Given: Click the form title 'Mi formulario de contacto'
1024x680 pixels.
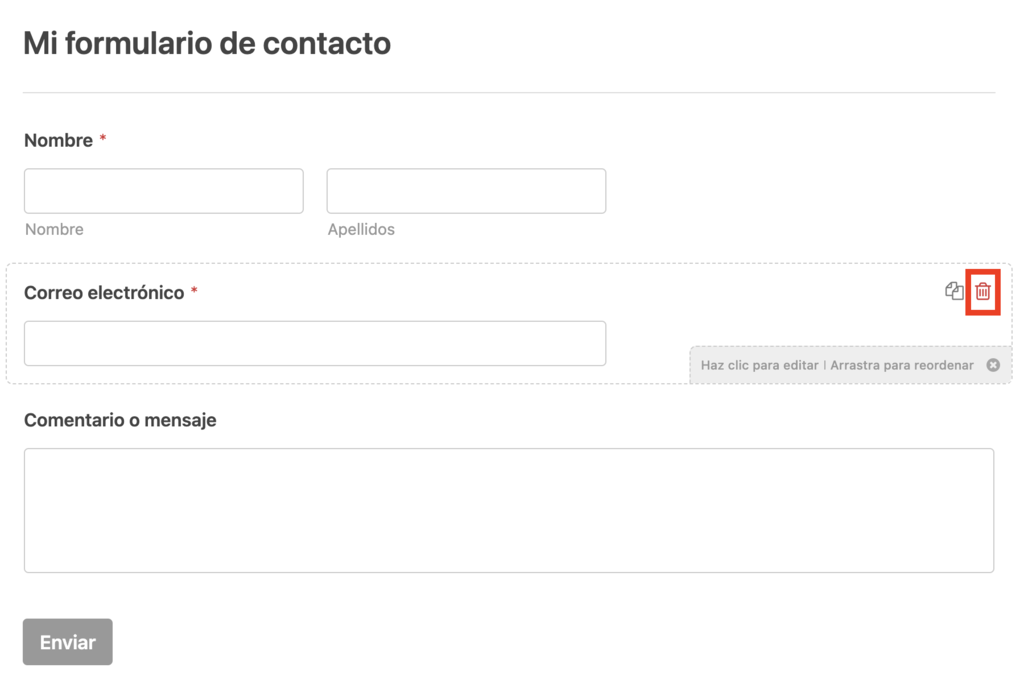Looking at the screenshot, I should pos(207,43).
